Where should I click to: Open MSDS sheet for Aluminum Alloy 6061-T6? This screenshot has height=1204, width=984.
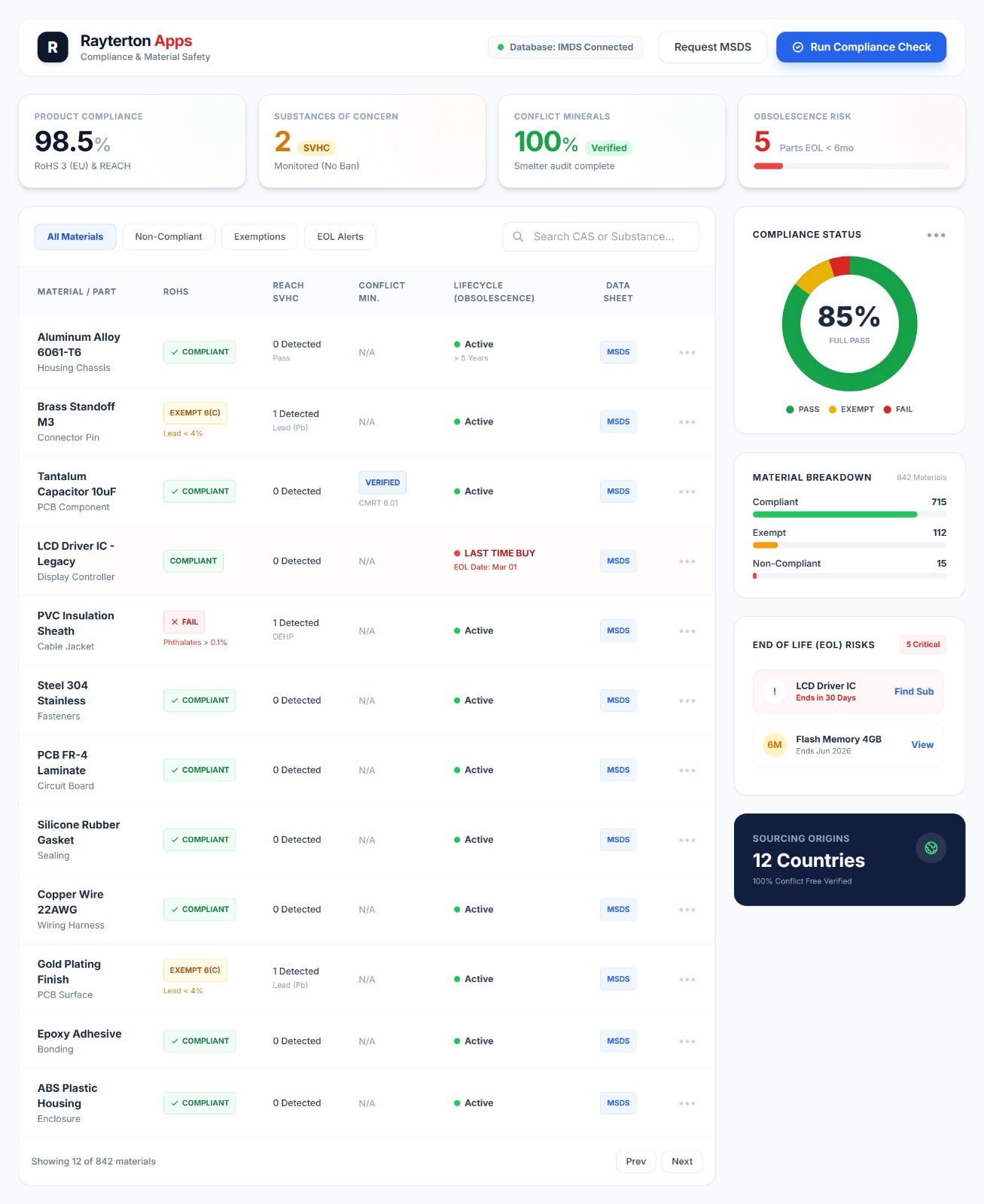617,352
